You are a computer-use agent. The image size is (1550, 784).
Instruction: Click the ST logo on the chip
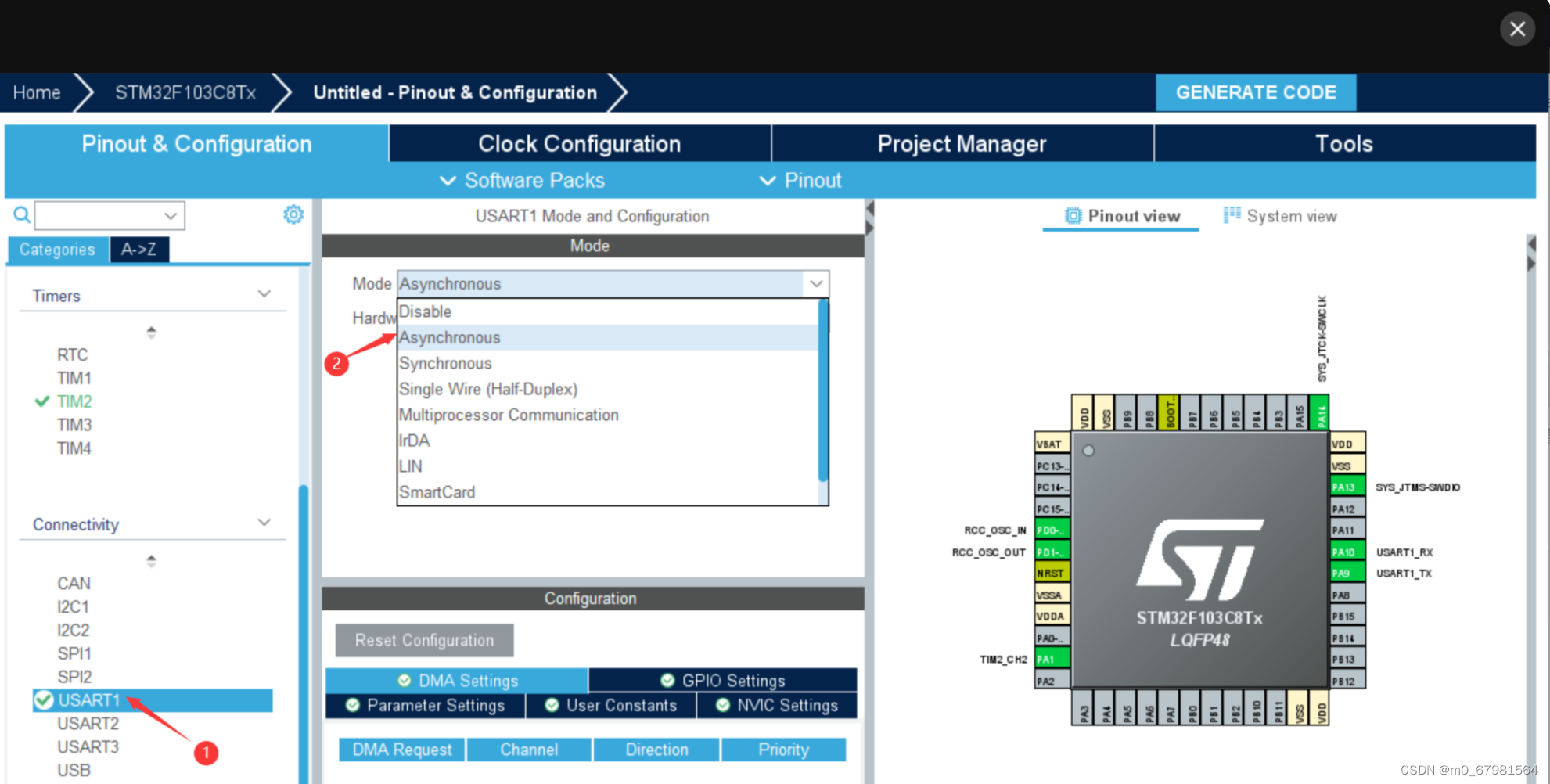coord(1200,560)
